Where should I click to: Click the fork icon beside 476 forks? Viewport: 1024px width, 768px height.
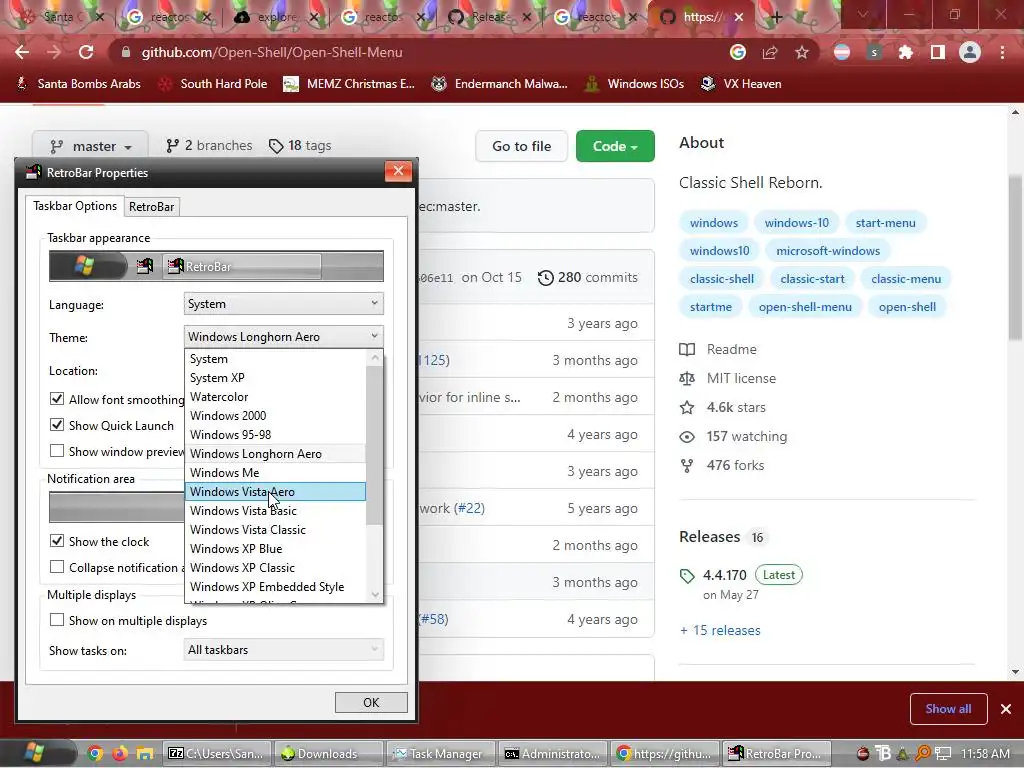pyautogui.click(x=687, y=466)
